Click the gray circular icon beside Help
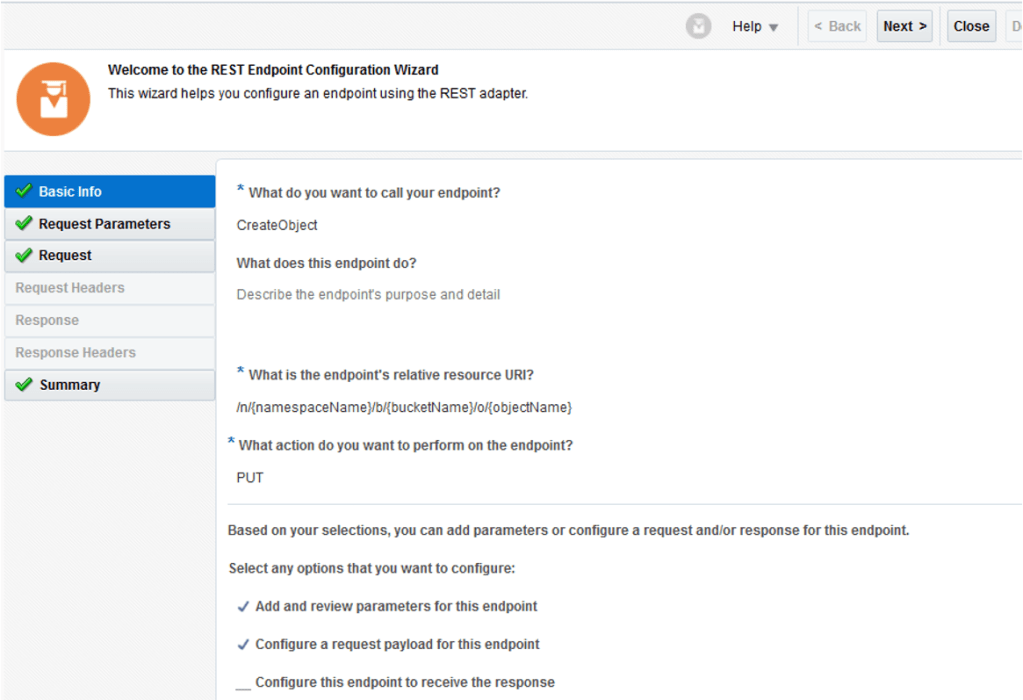The width and height of the screenshot is (1023, 700). (698, 27)
